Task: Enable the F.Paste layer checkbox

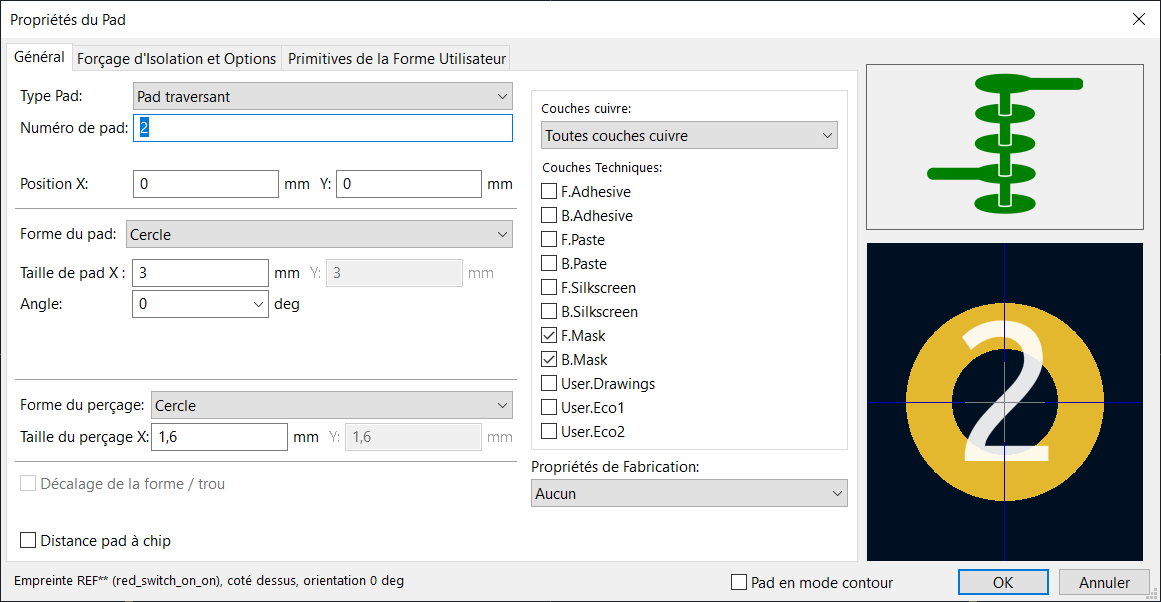Action: click(x=549, y=240)
